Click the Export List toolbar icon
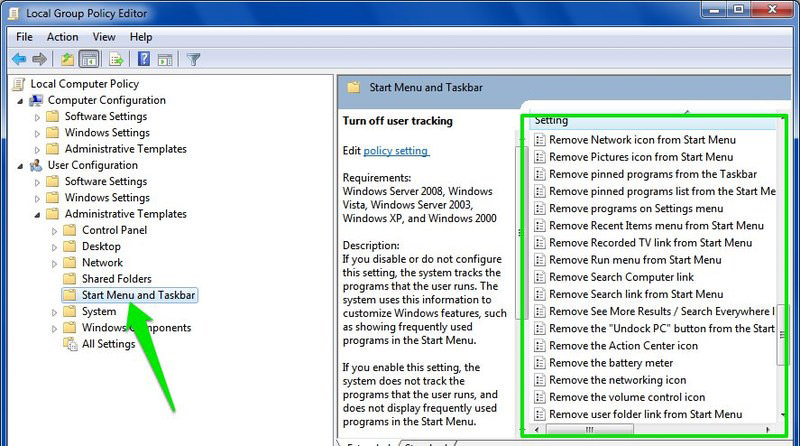This screenshot has height=446, width=800. coord(116,60)
